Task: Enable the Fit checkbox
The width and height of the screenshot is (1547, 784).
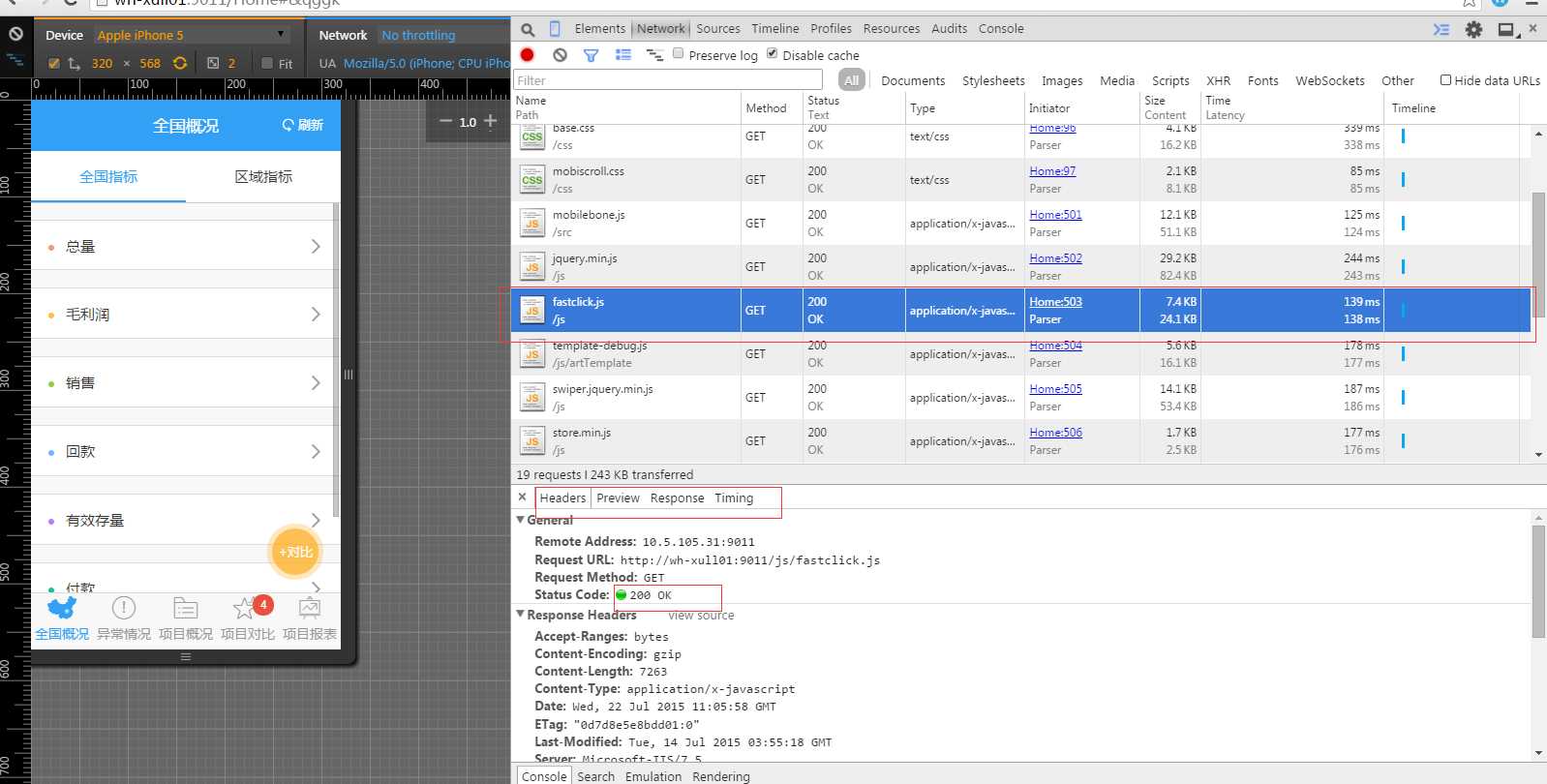Action: pos(267,64)
